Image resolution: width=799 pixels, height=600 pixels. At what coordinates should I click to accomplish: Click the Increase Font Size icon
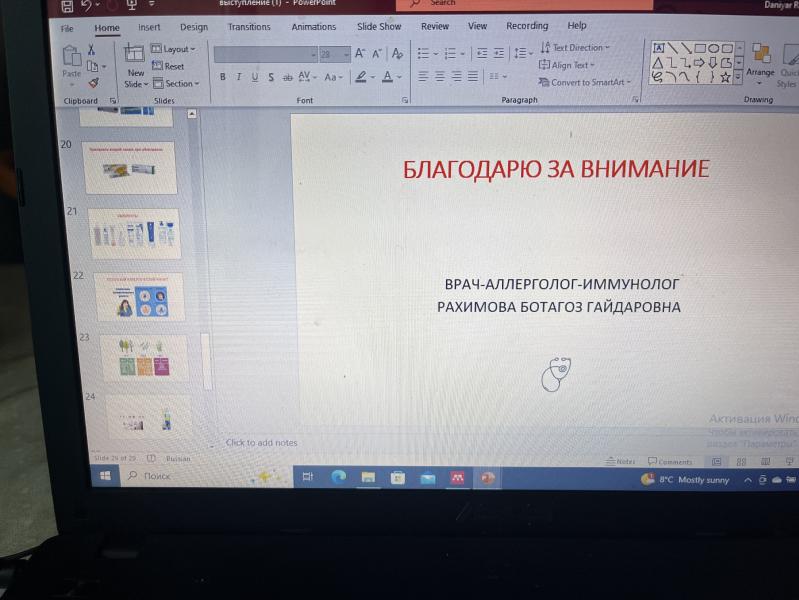[360, 53]
